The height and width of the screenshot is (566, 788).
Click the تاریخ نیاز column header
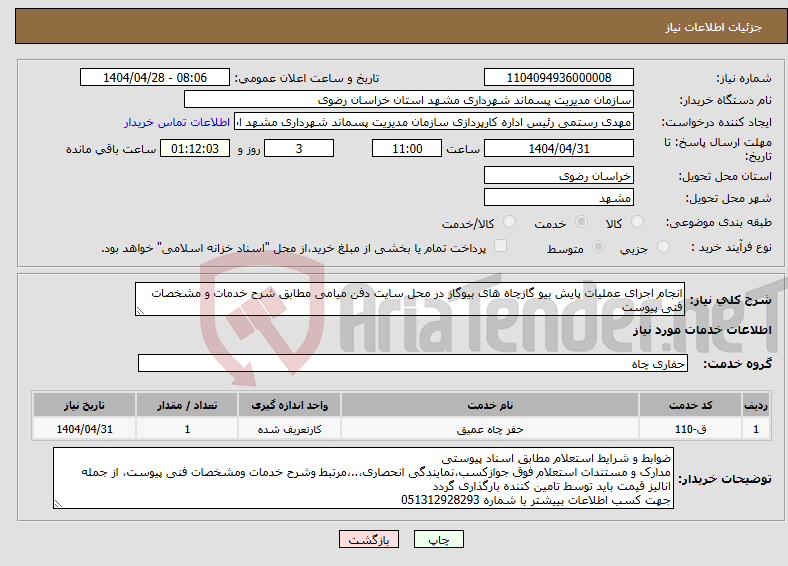[84, 405]
